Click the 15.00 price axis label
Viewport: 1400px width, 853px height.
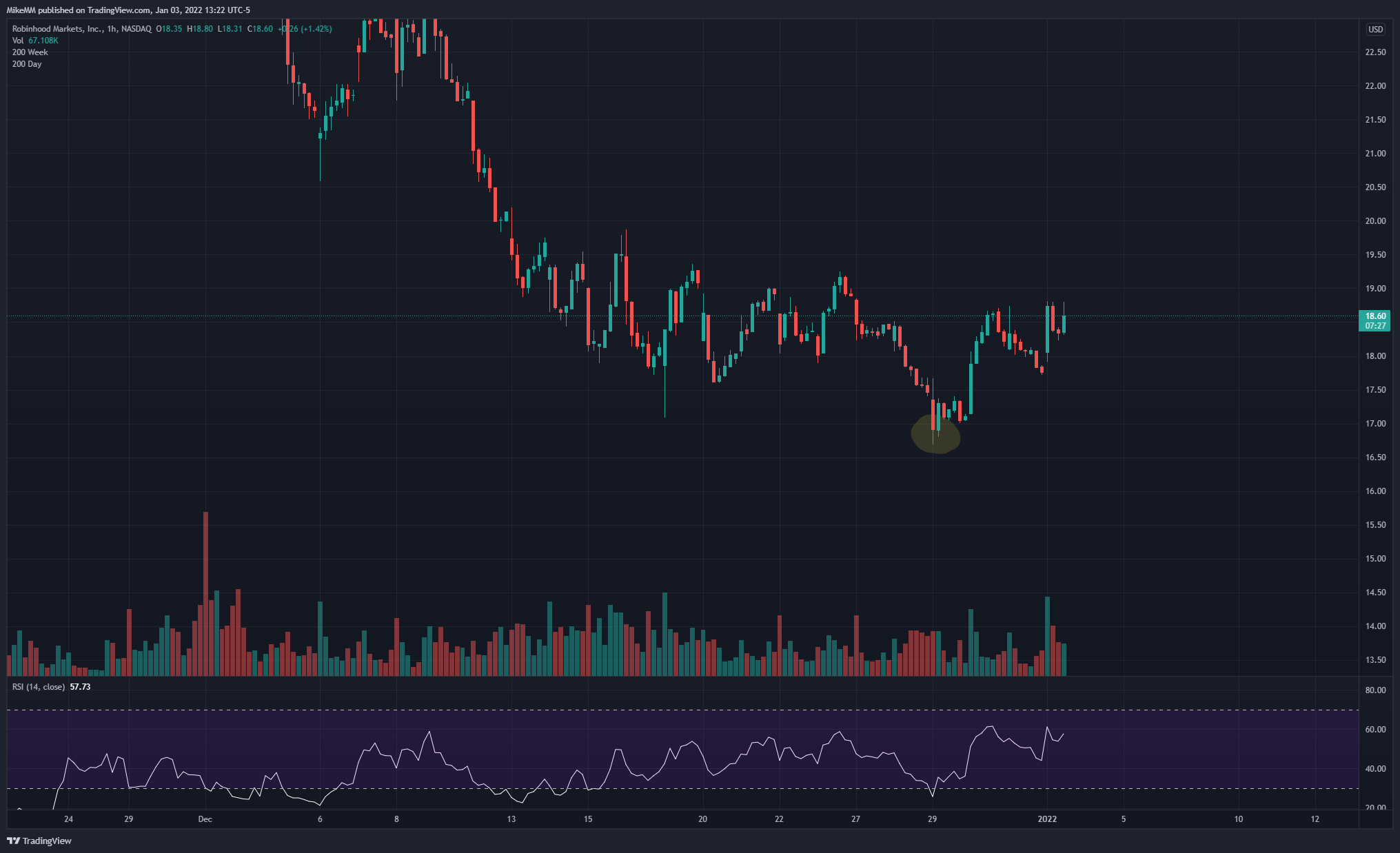pos(1375,559)
